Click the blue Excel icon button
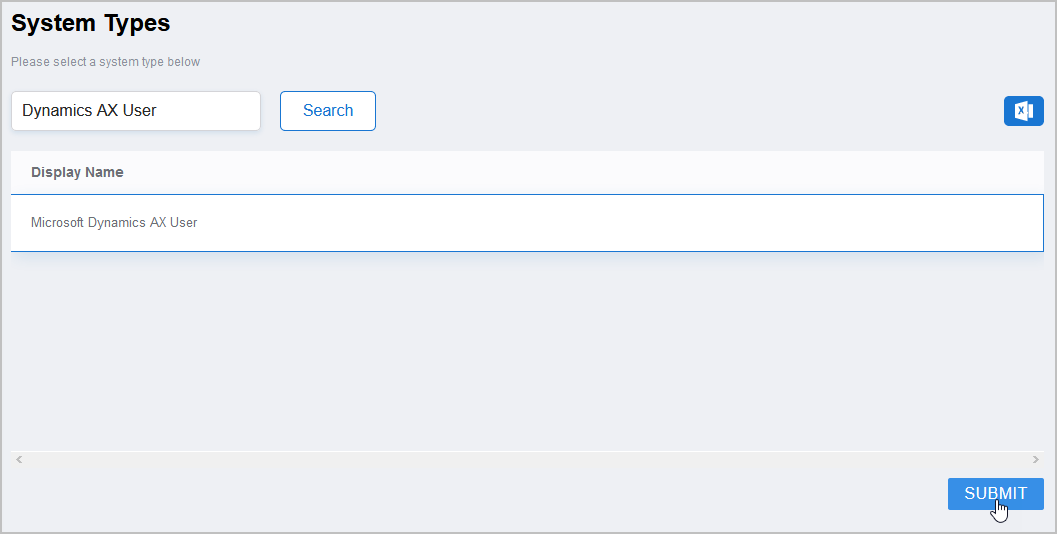The height and width of the screenshot is (534, 1057). click(1023, 111)
